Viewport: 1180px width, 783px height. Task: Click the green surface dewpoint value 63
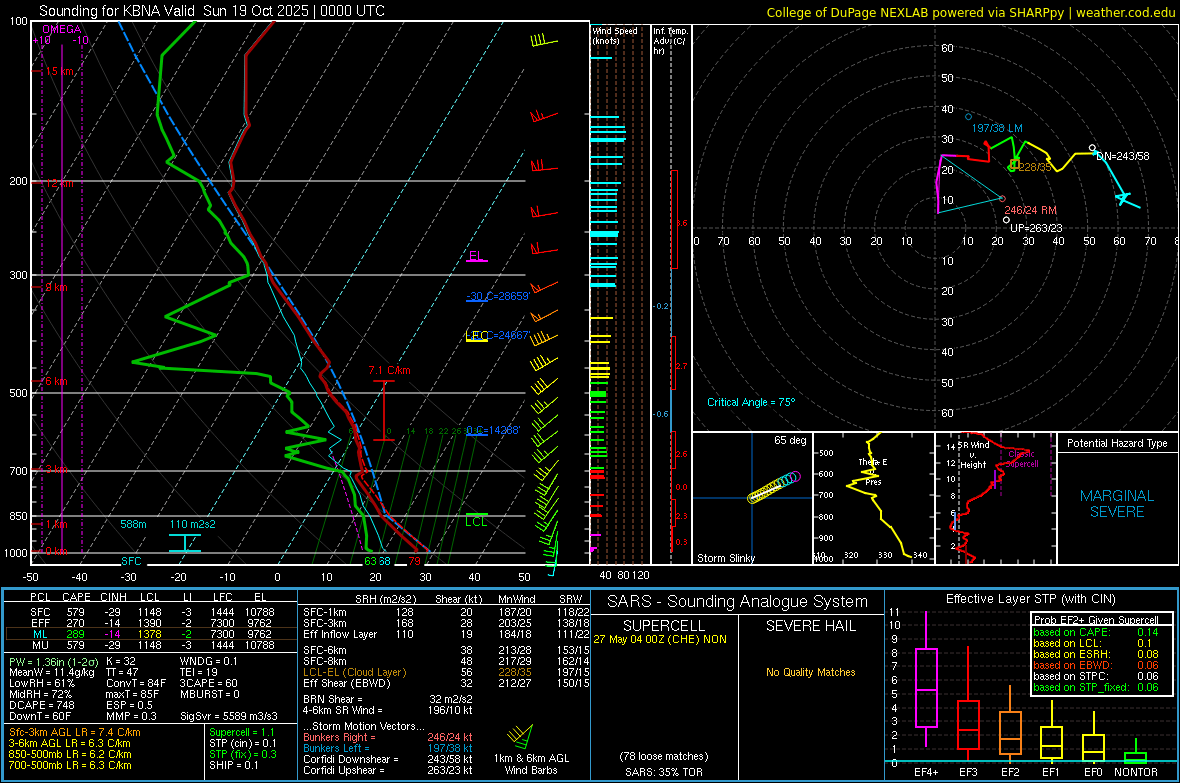point(370,561)
